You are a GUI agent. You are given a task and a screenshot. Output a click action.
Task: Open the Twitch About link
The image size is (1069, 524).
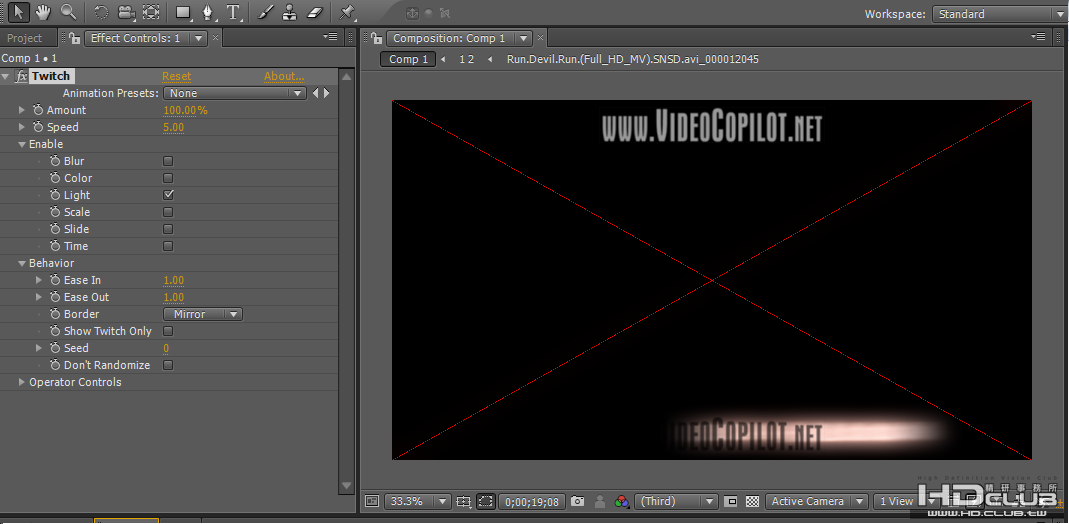[284, 76]
